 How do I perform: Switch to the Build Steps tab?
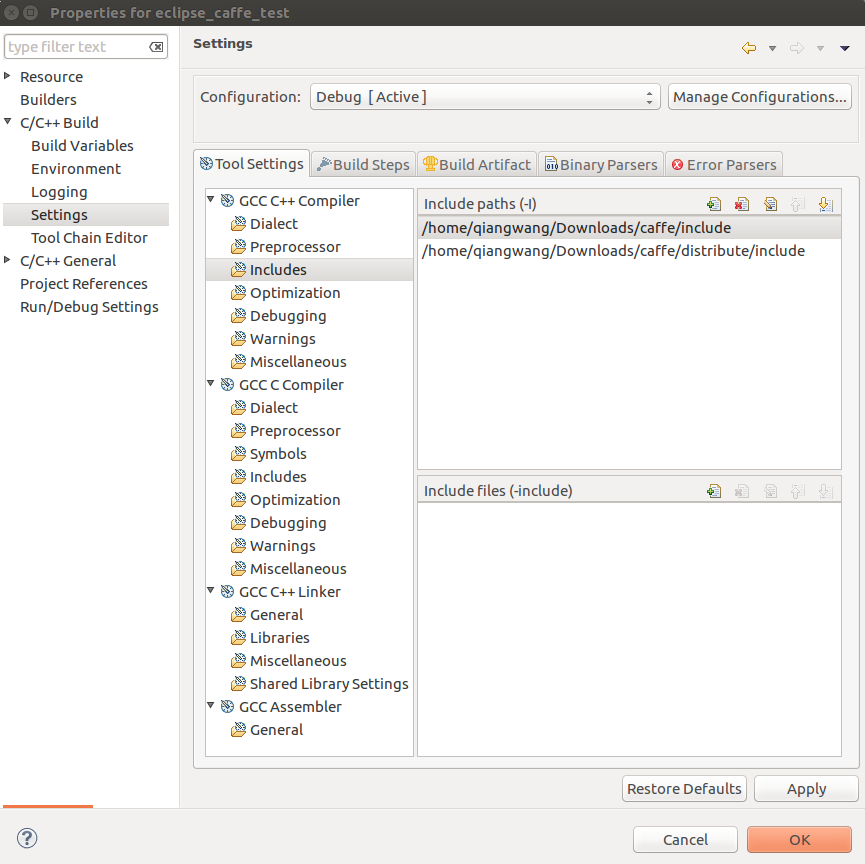(x=364, y=164)
